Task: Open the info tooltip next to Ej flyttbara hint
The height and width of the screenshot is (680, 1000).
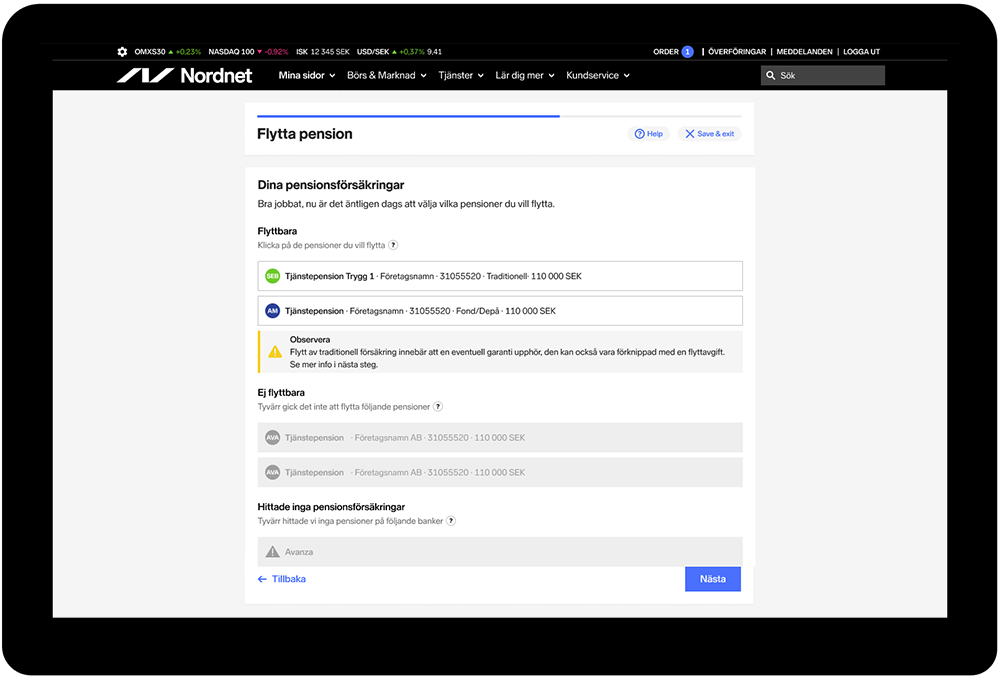Action: click(438, 406)
